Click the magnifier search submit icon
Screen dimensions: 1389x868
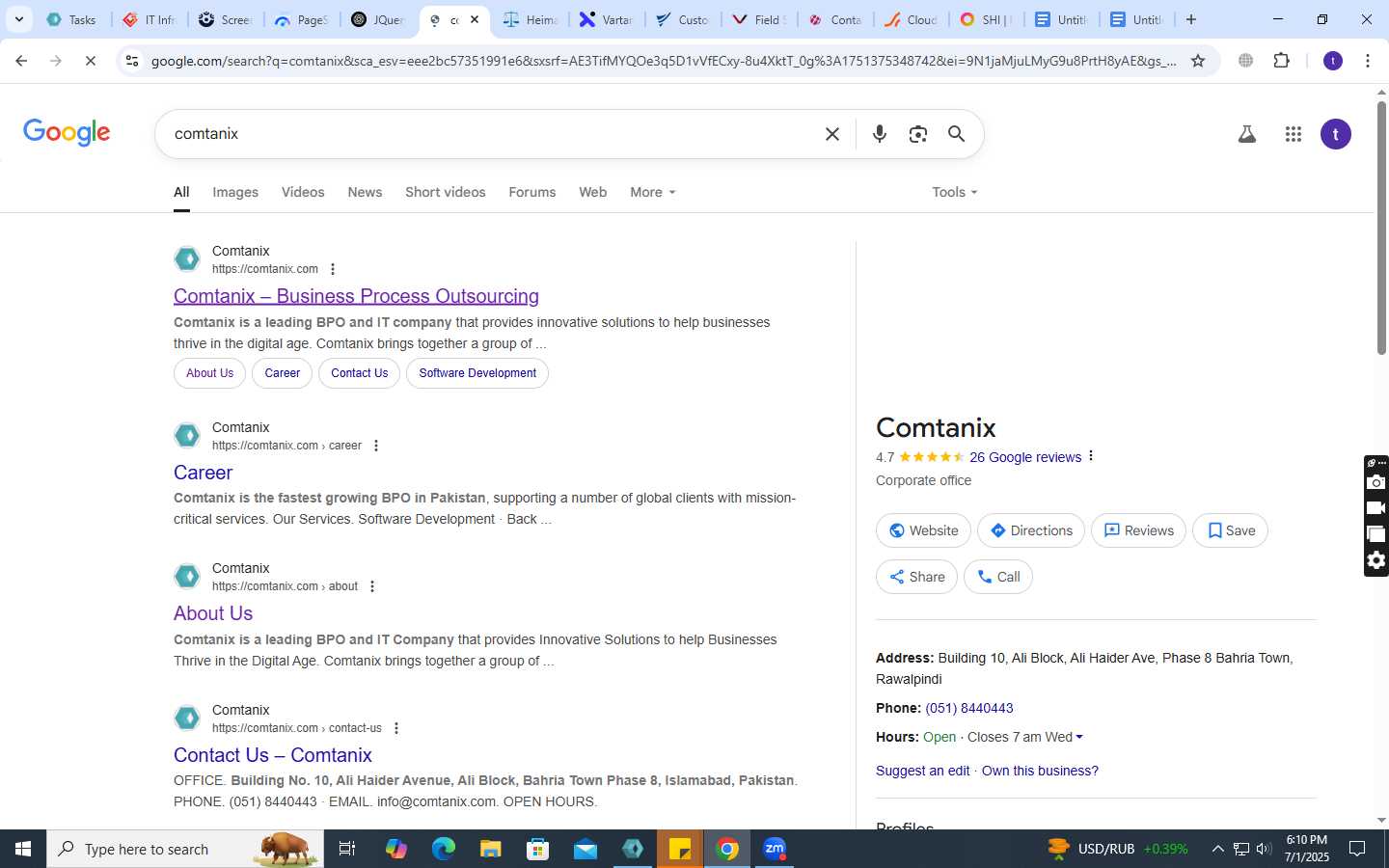pos(956,134)
